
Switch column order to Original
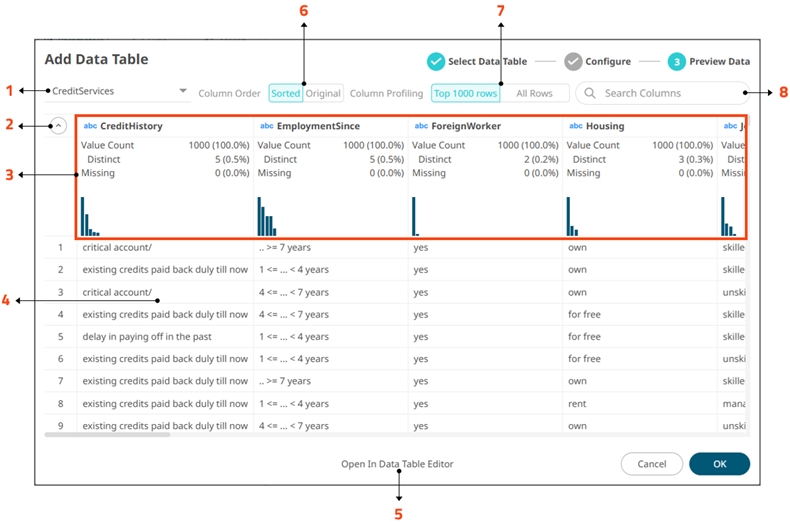tap(323, 93)
